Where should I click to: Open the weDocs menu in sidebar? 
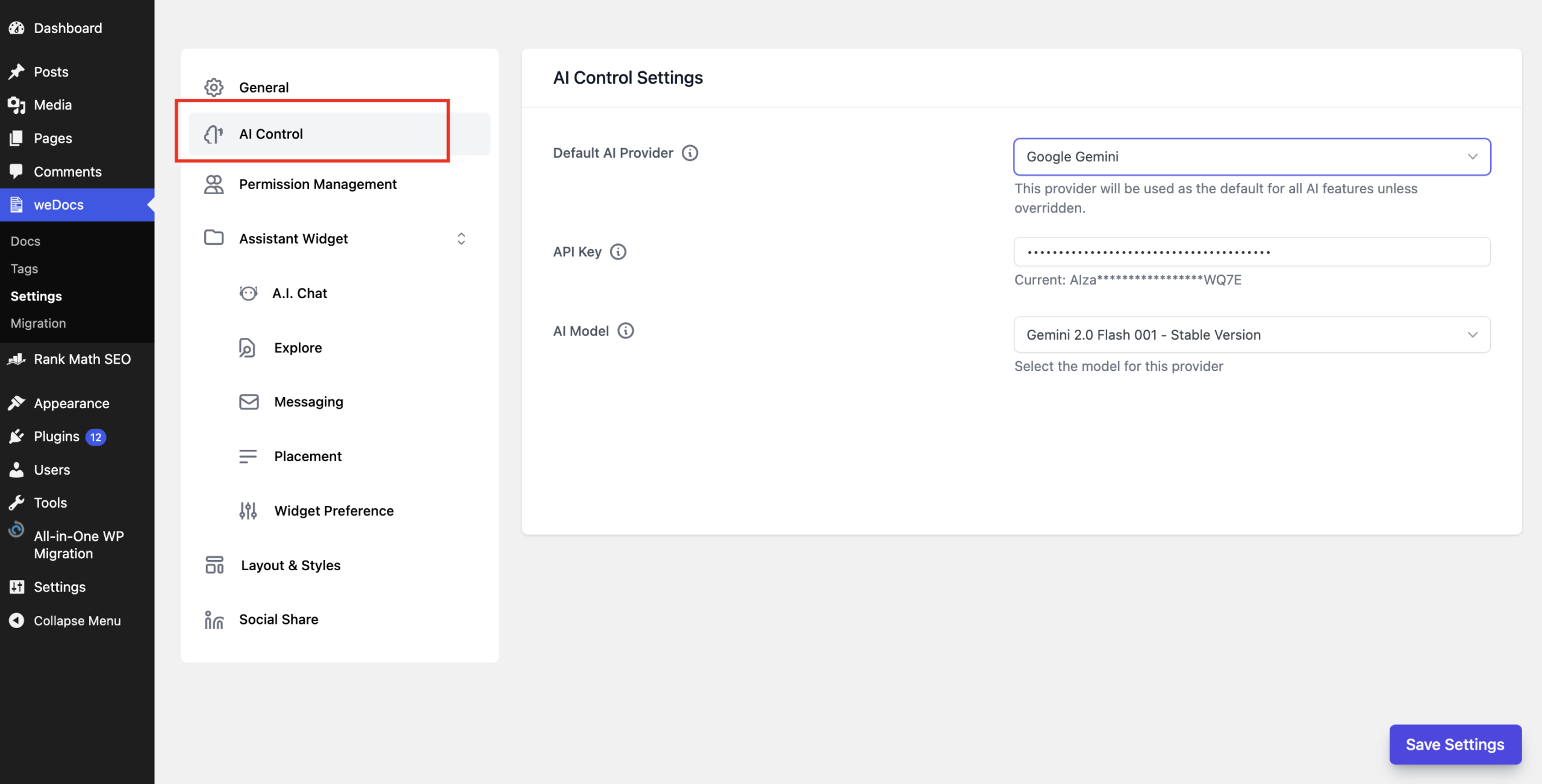[x=58, y=204]
